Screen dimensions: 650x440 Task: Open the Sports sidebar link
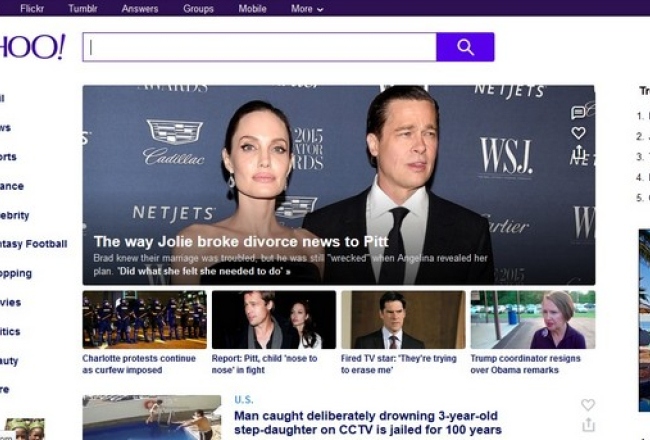(x=8, y=157)
